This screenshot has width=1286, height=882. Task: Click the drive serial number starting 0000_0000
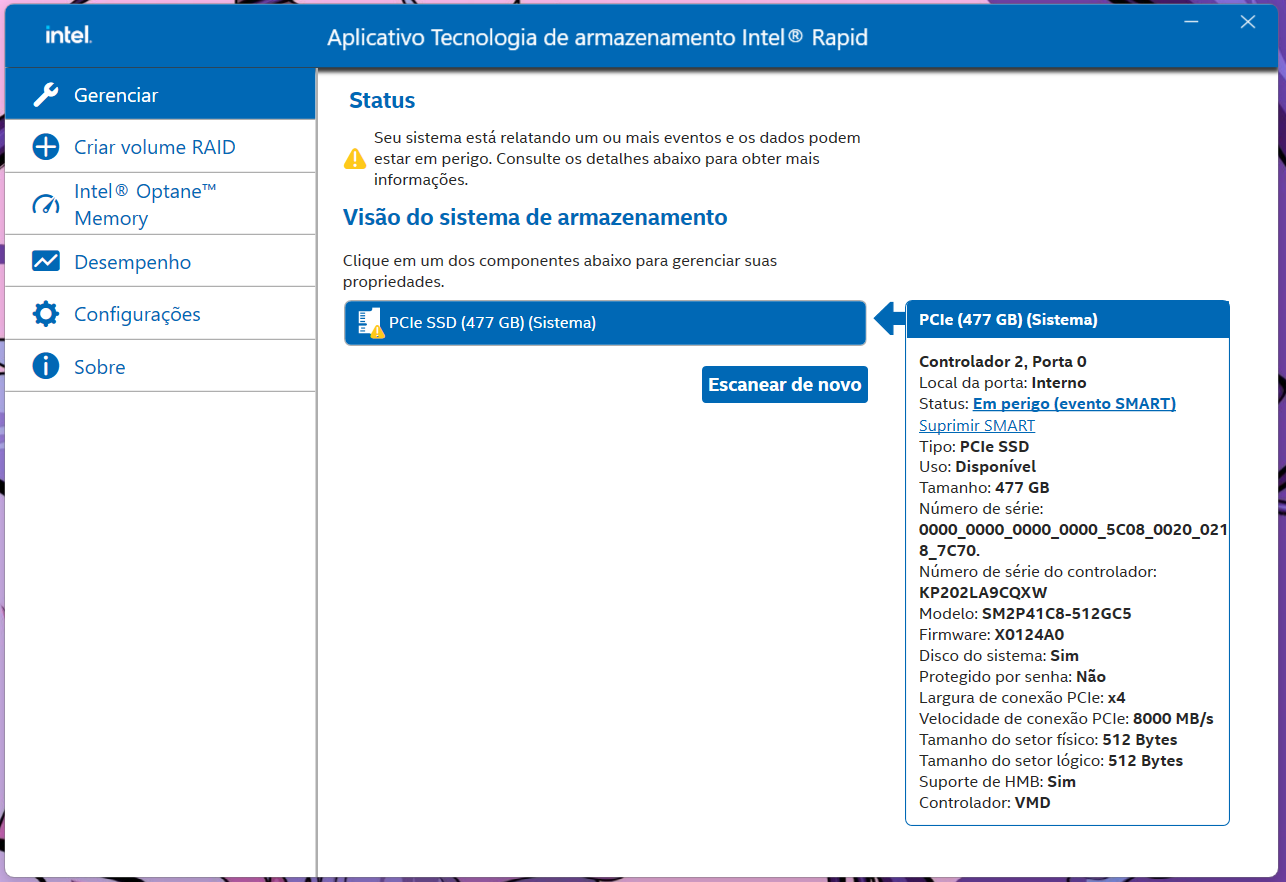pos(1073,541)
